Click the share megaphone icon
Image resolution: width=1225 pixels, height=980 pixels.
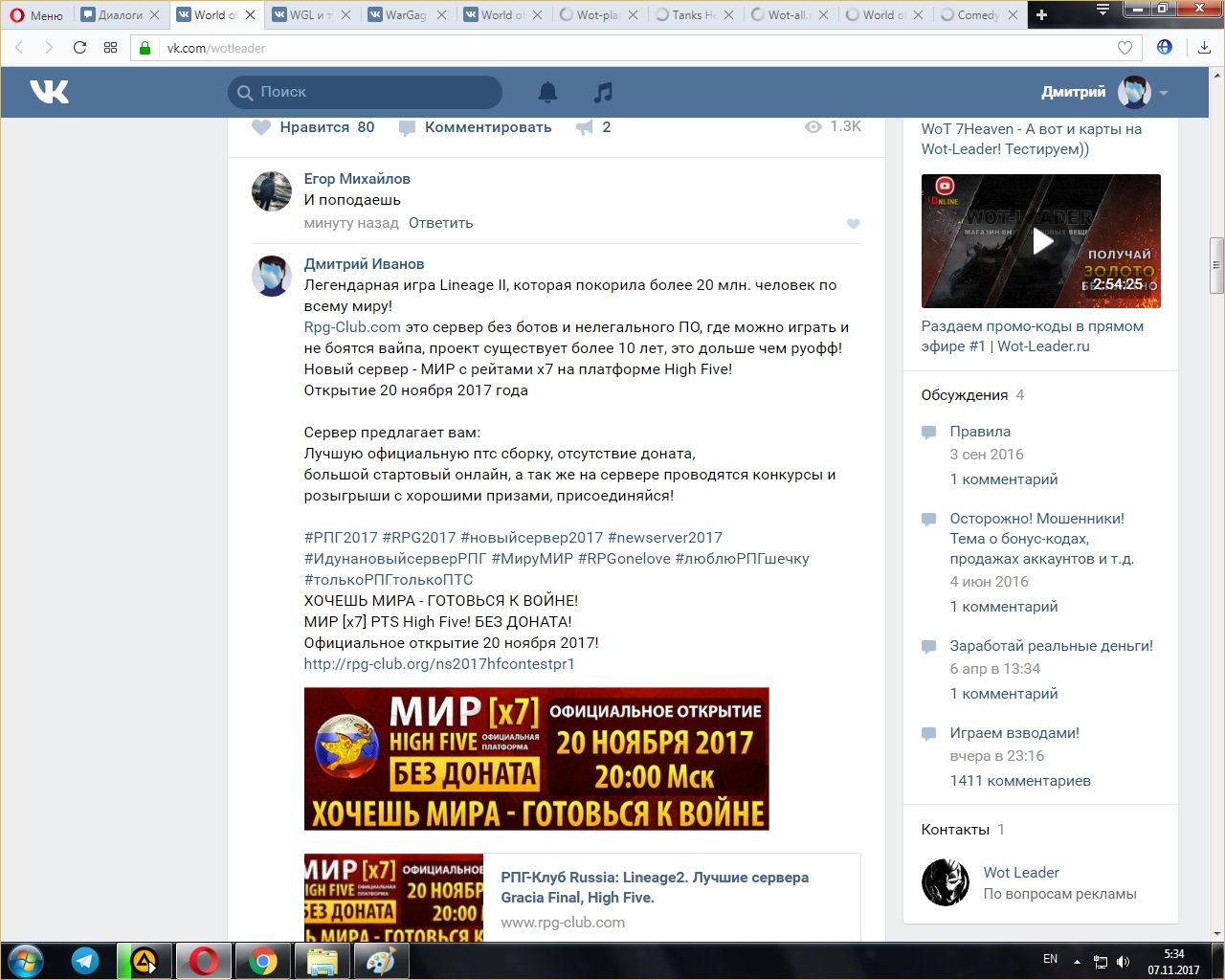[584, 127]
